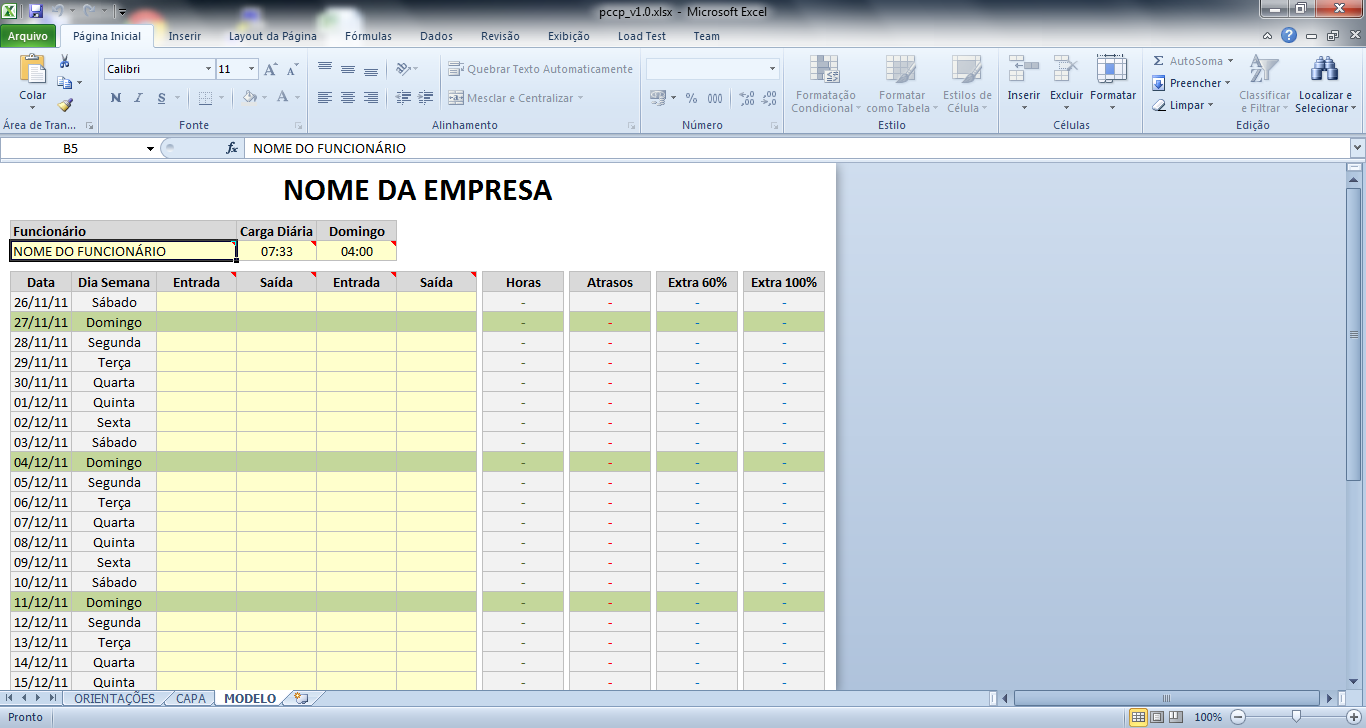The image size is (1366, 728).
Task: Click AutoSoma button
Action: point(1188,61)
